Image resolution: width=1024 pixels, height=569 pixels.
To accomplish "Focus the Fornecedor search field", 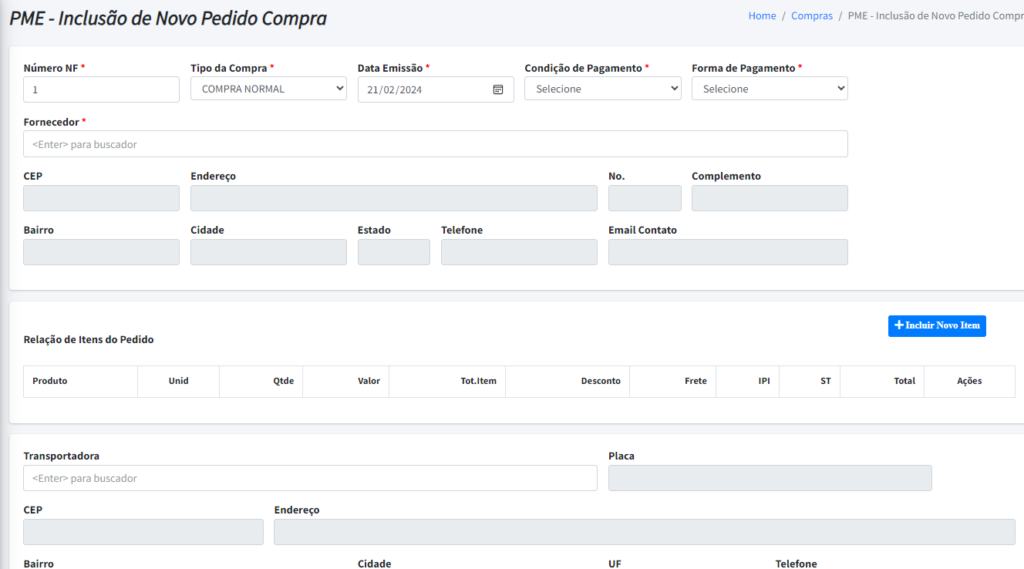I will 435,144.
